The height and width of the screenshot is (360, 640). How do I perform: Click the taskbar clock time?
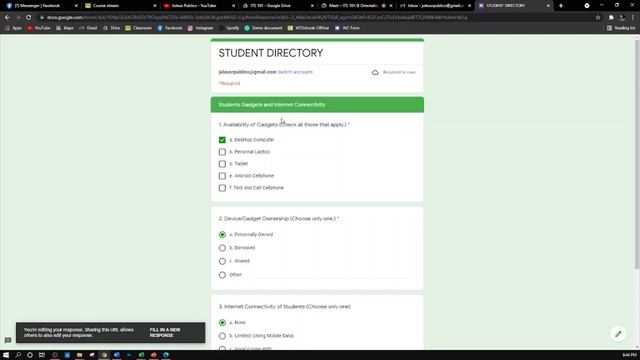tap(630, 355)
